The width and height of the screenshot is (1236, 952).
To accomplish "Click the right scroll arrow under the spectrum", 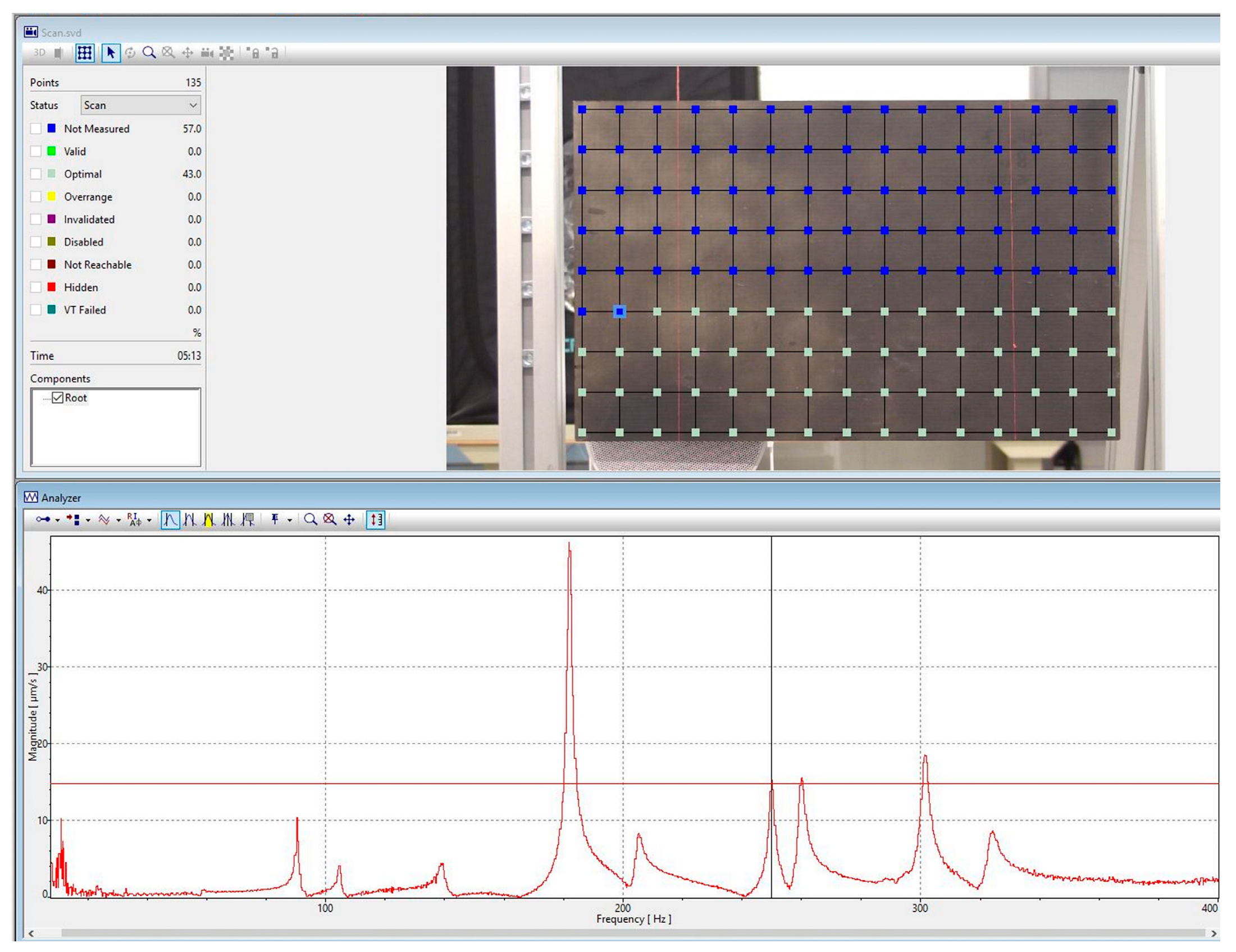I will tap(1214, 933).
